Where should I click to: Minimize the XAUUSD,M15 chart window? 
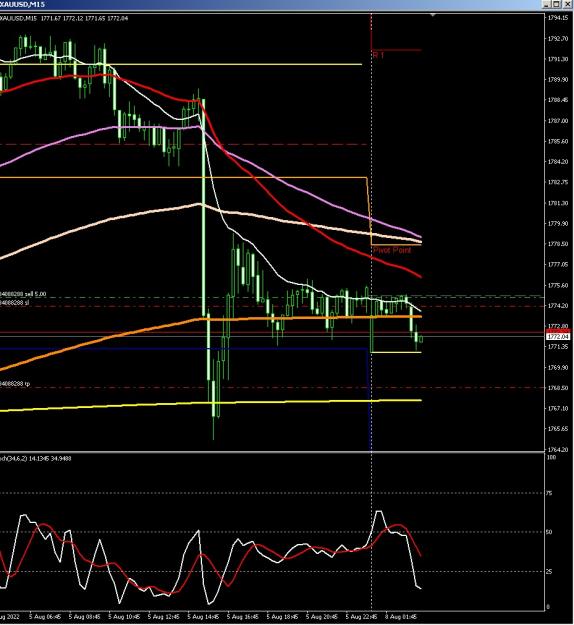pos(547,4)
